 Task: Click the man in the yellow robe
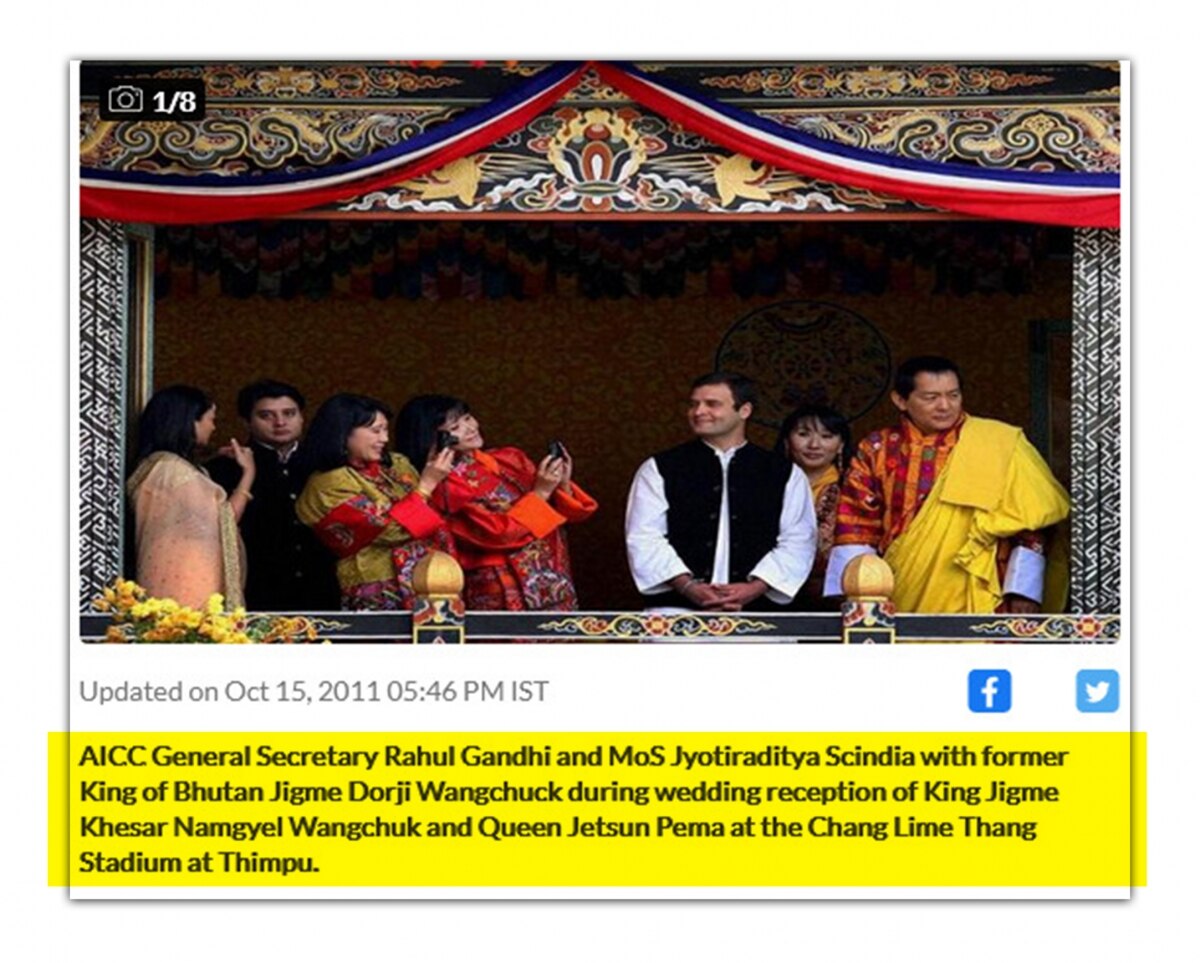(944, 490)
